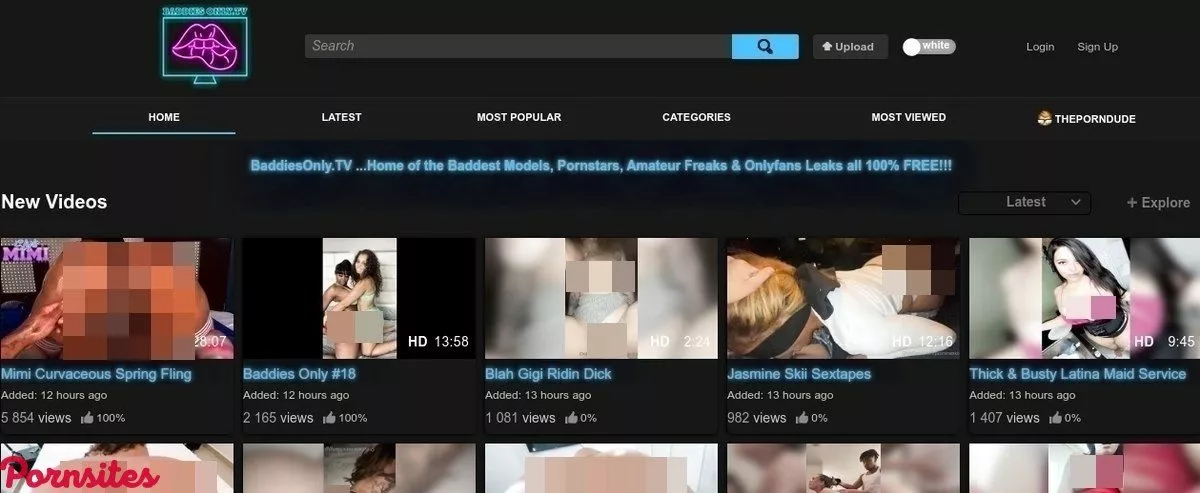Image resolution: width=1200 pixels, height=493 pixels.
Task: Switch to the Most Popular tab
Action: 518,117
